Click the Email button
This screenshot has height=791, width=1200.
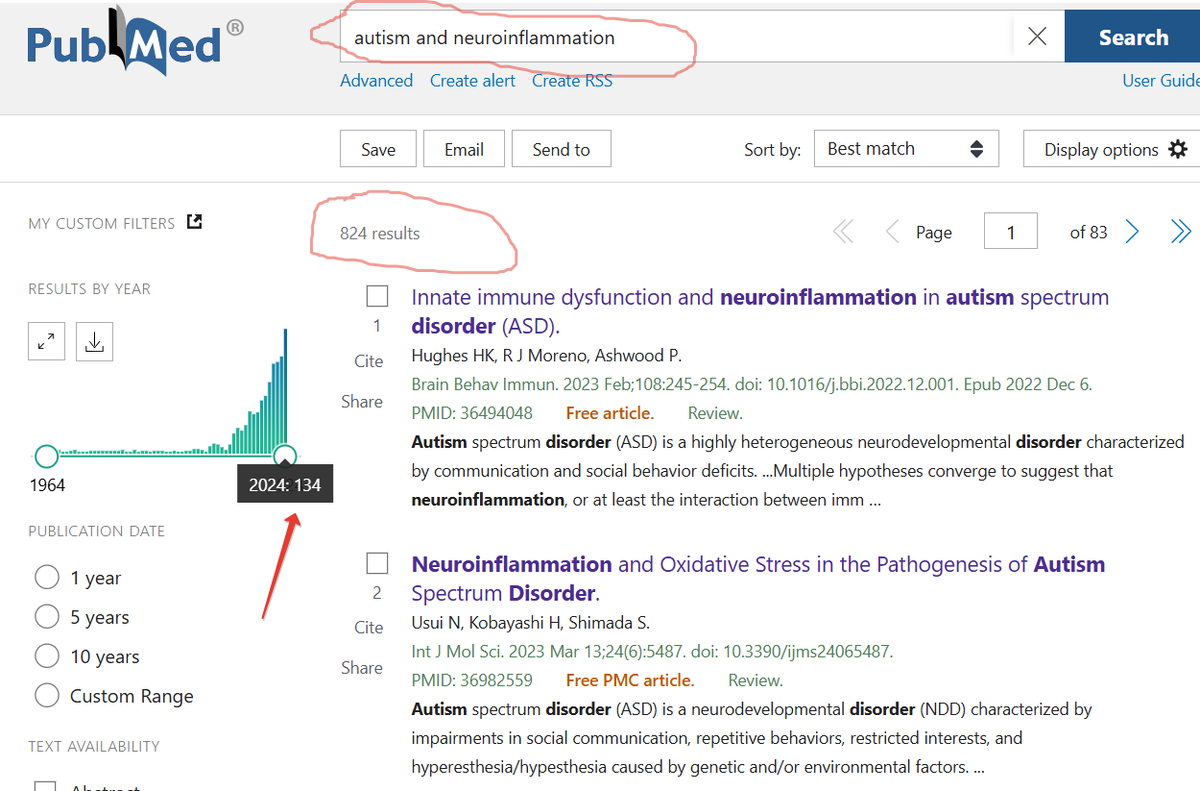pos(464,149)
